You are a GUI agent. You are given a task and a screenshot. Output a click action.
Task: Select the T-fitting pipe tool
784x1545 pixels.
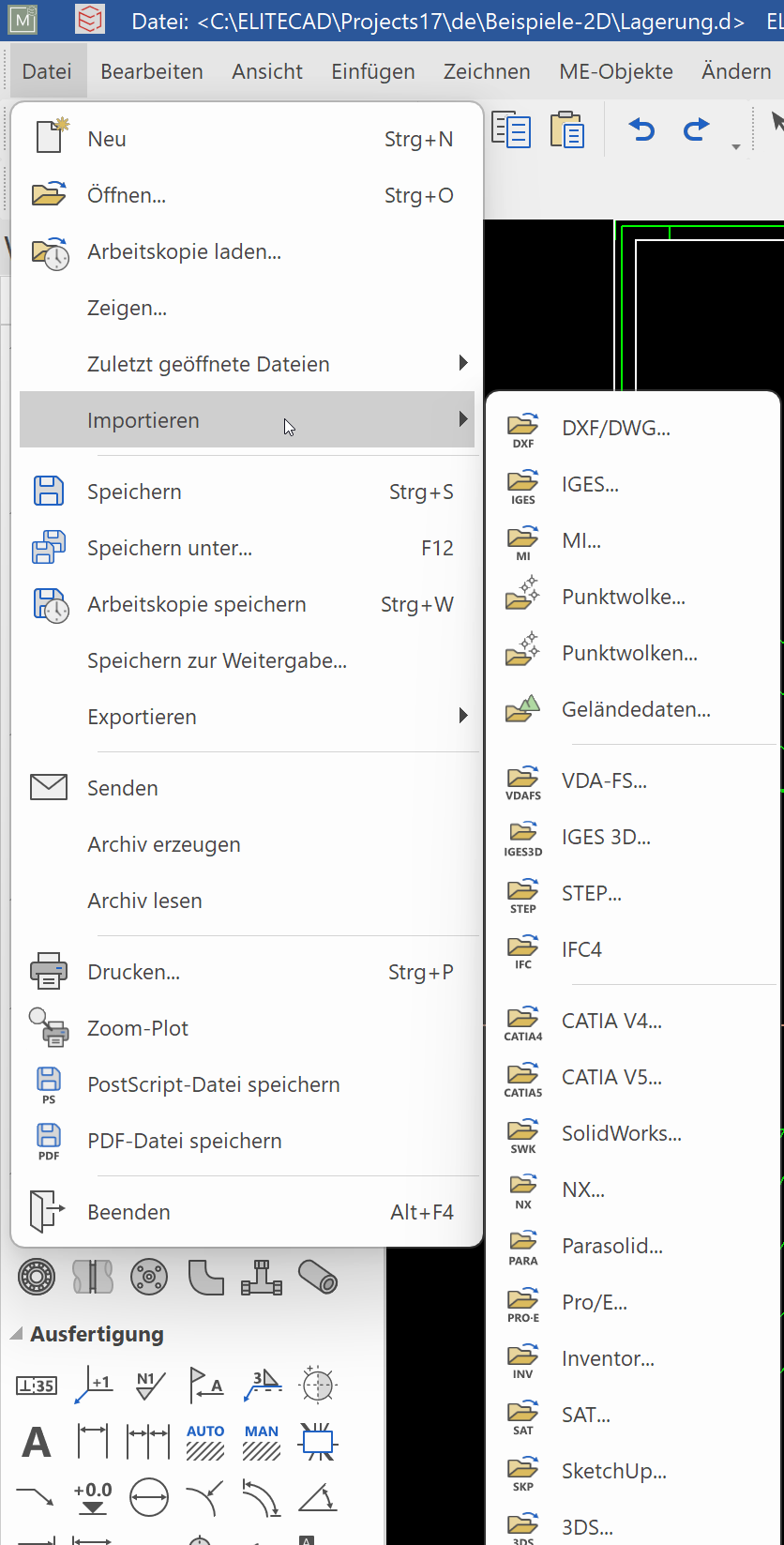pyautogui.click(x=261, y=1277)
